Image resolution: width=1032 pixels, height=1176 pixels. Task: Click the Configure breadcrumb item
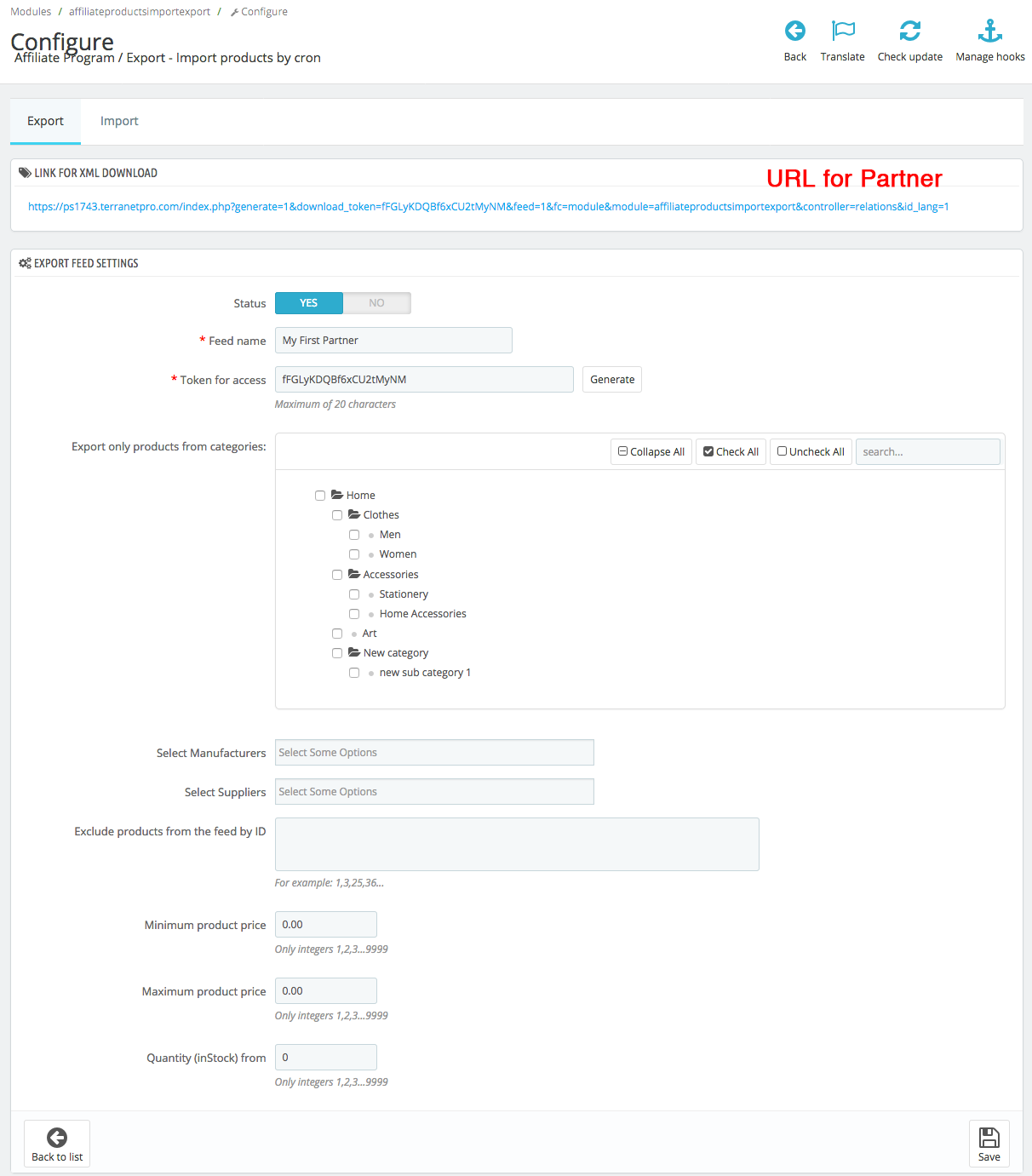[x=259, y=12]
